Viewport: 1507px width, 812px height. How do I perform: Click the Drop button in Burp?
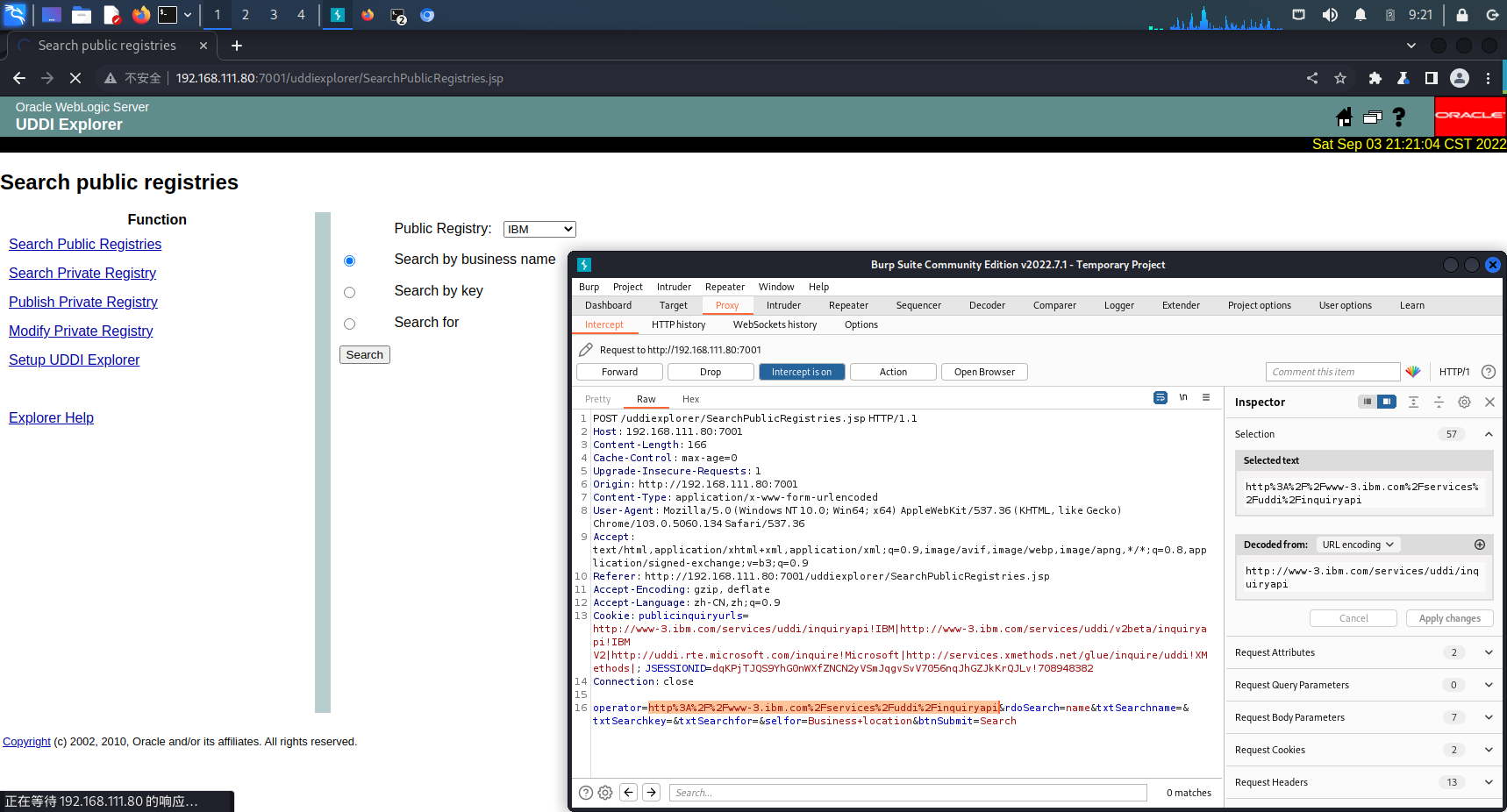(x=711, y=372)
